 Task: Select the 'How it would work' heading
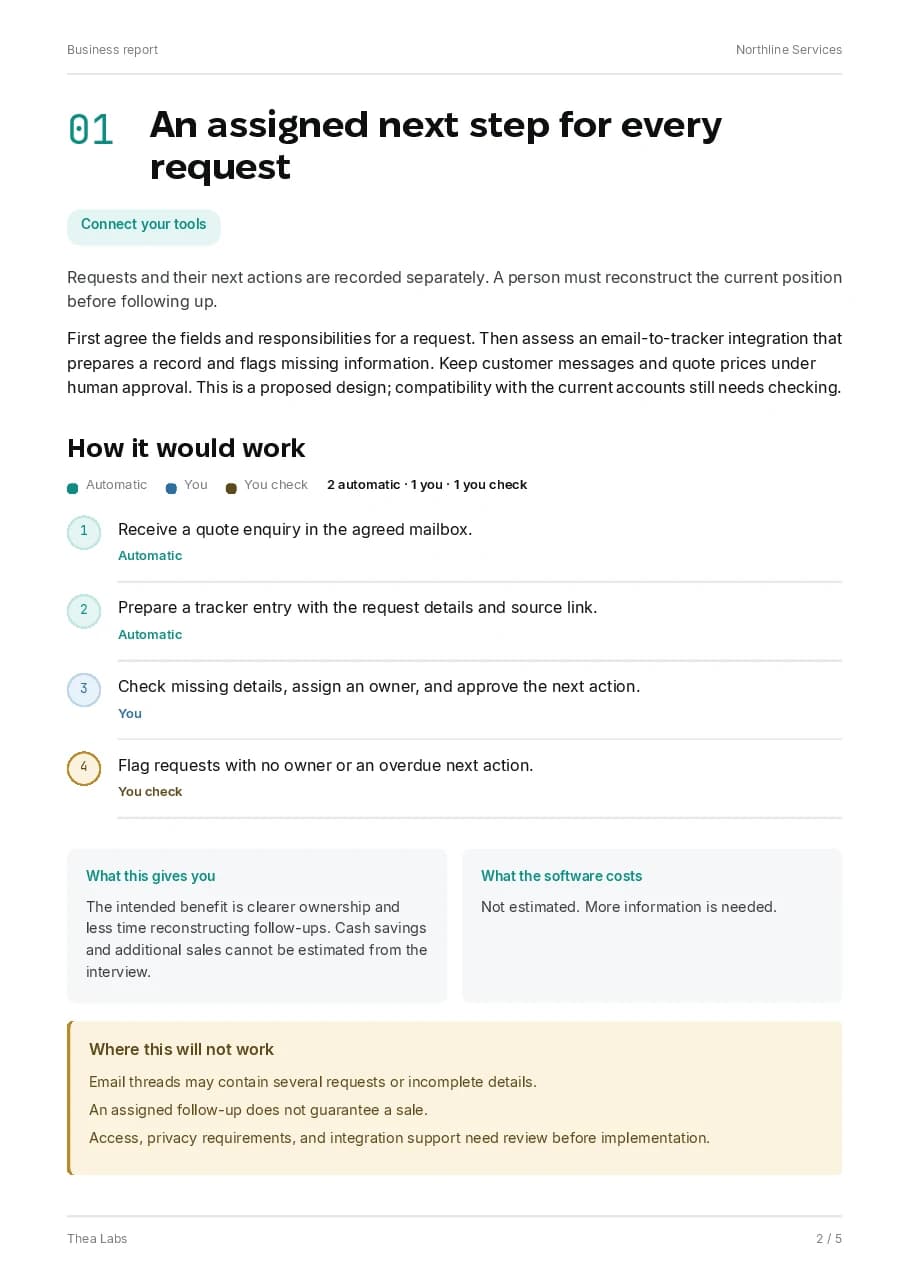coord(186,448)
